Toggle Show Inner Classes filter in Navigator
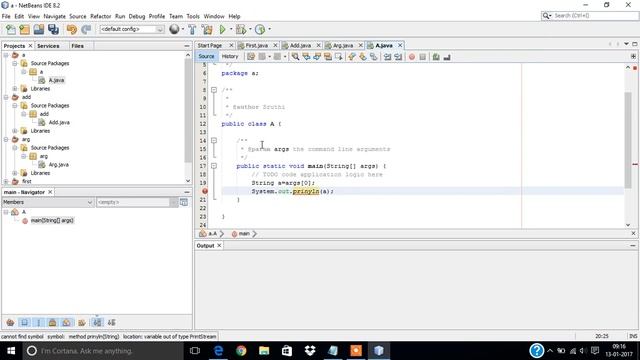This screenshot has height=360, width=640. [x=66, y=323]
